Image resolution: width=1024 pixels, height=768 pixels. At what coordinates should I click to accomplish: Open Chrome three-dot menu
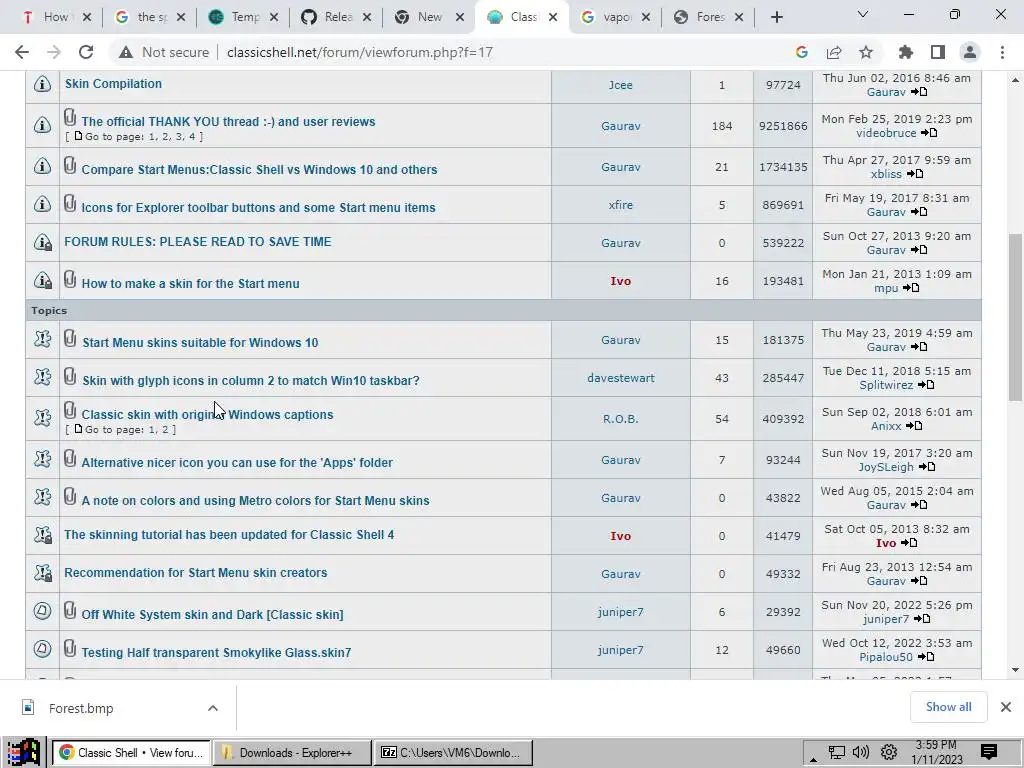[x=1002, y=52]
